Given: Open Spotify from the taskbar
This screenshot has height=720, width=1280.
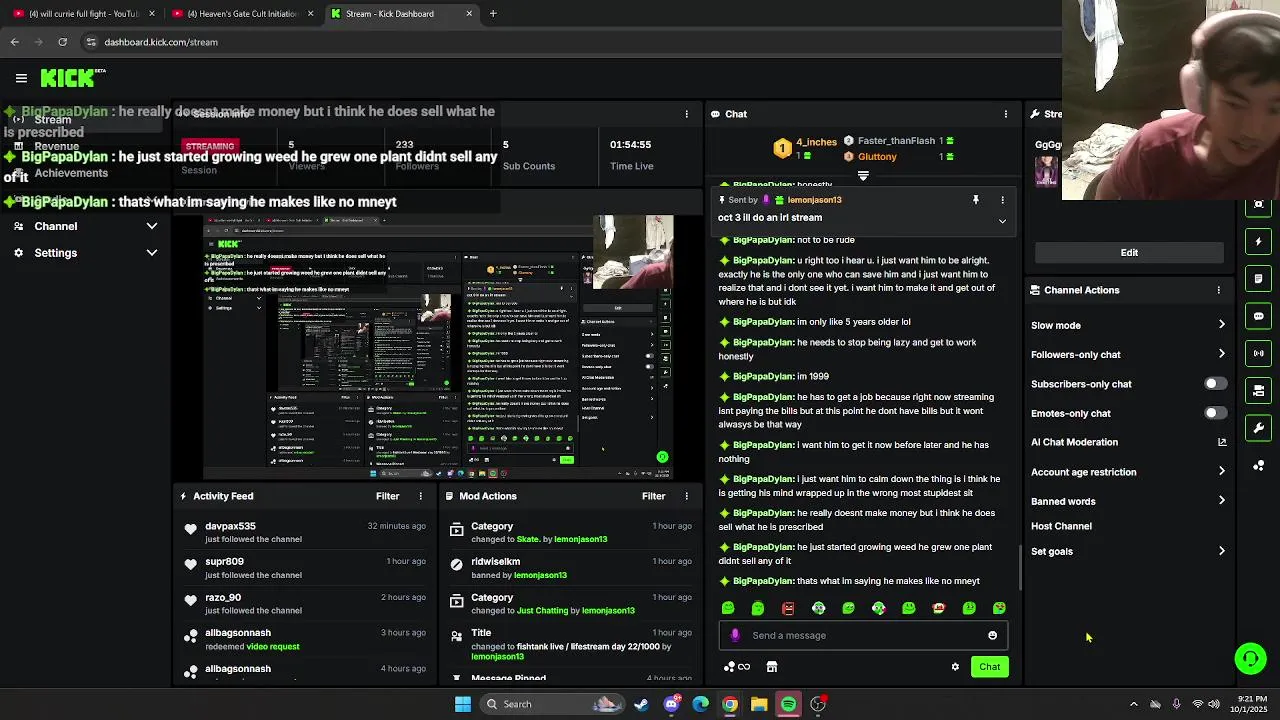Looking at the screenshot, I should click(789, 704).
